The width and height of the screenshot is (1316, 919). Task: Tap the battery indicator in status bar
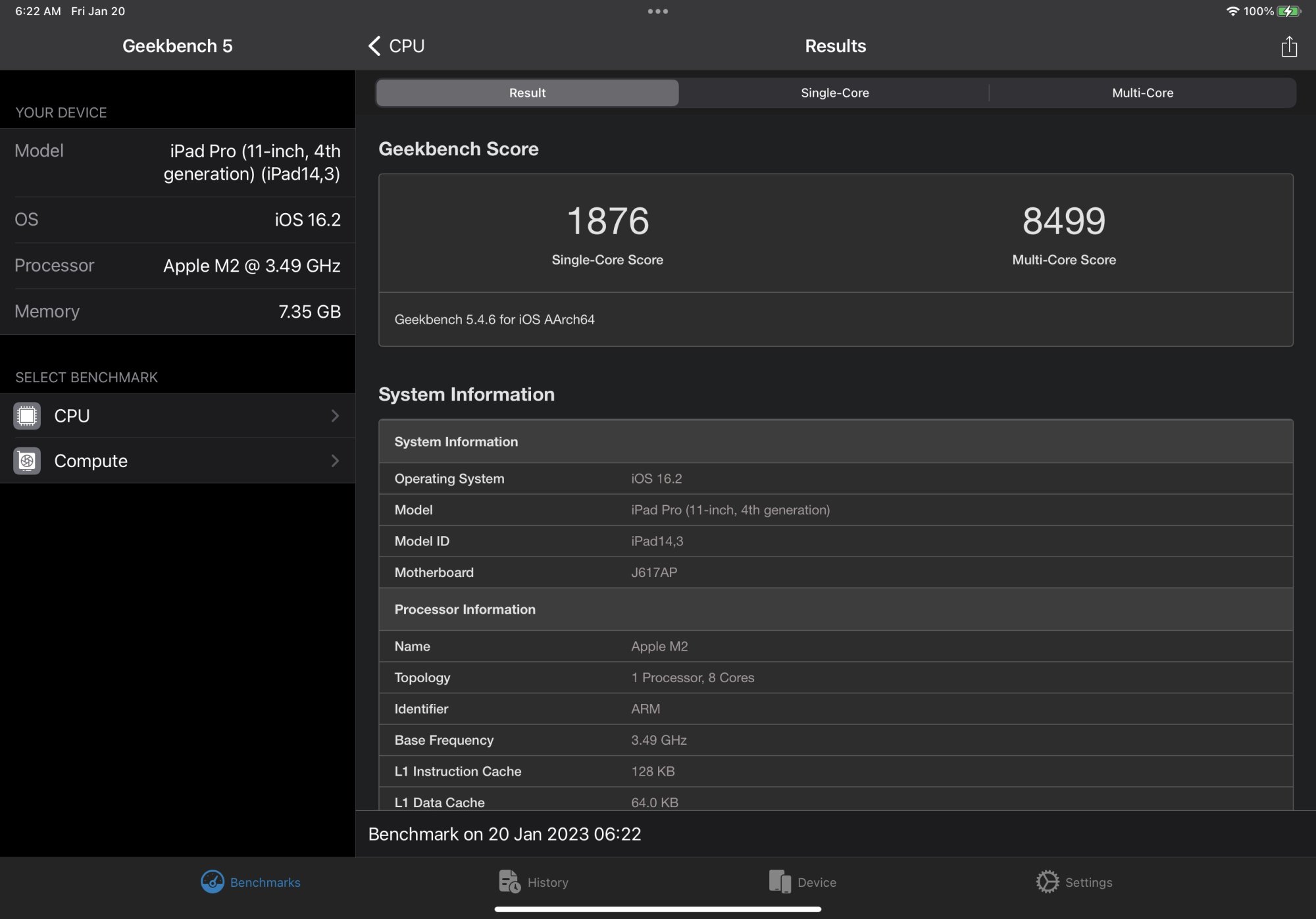[1288, 11]
